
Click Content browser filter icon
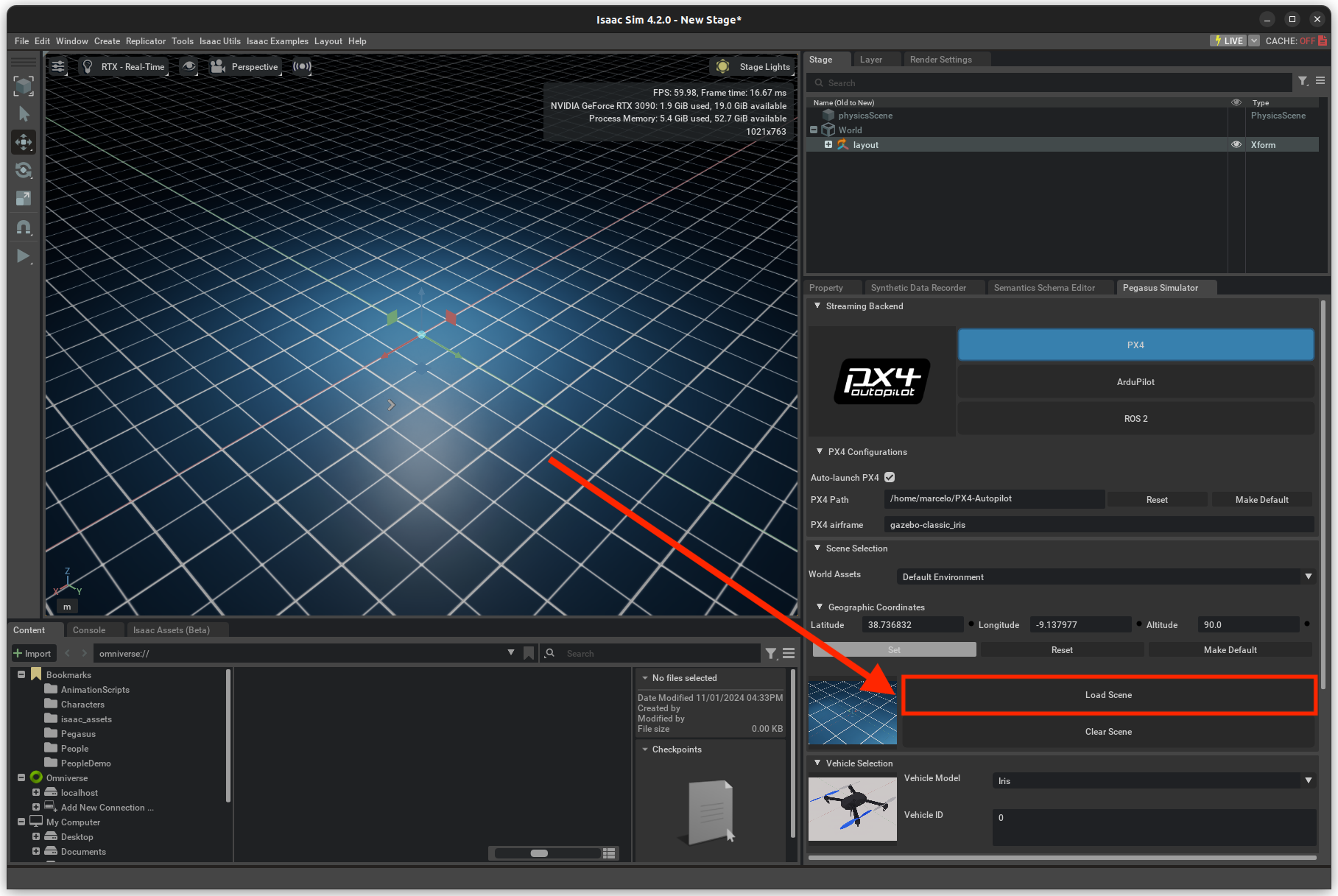point(771,654)
